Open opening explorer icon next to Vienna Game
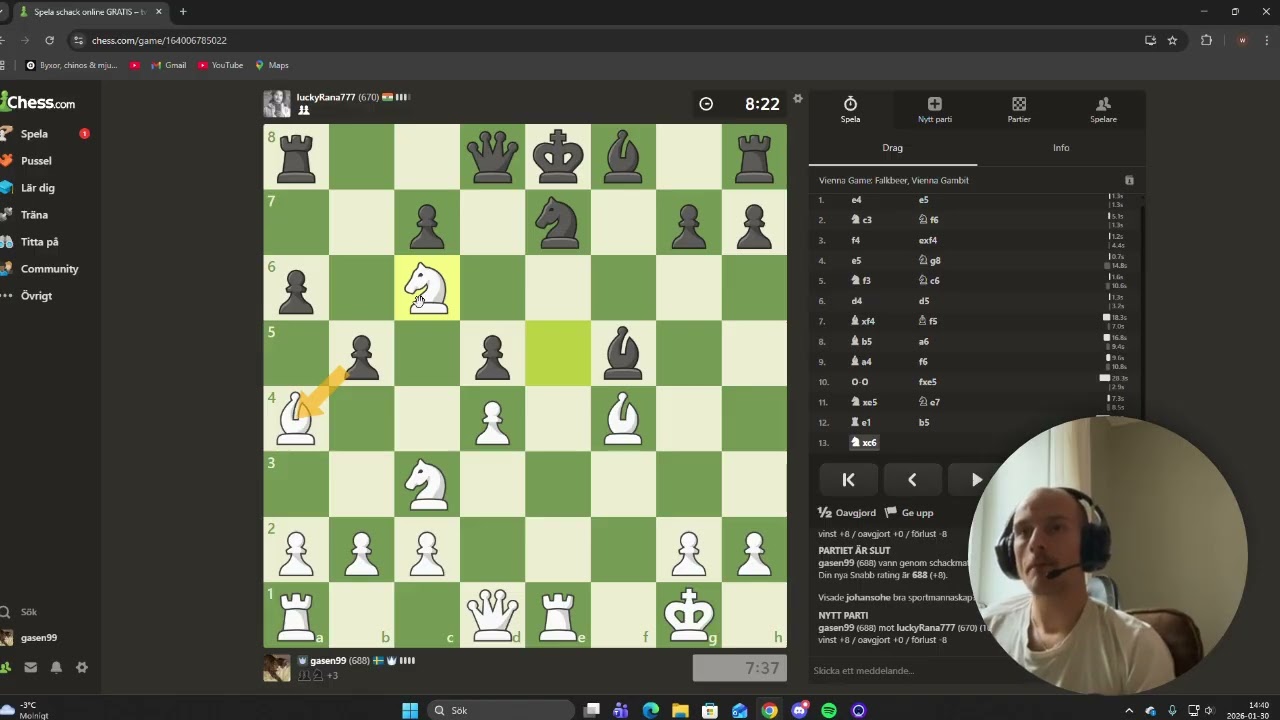The width and height of the screenshot is (1280, 720). tap(1129, 181)
